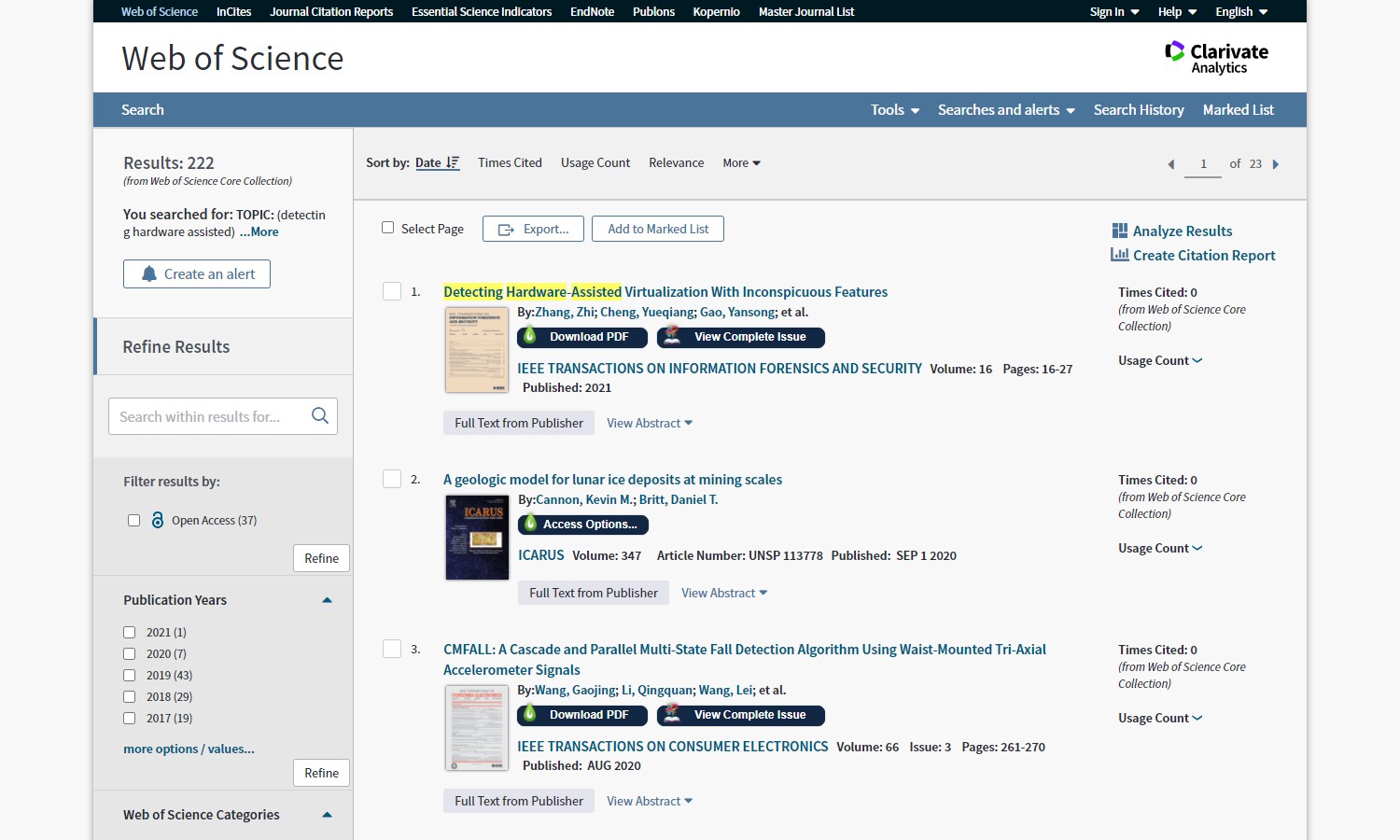The width and height of the screenshot is (1400, 840).
Task: Expand Usage Count for result 2
Action: 1160,548
